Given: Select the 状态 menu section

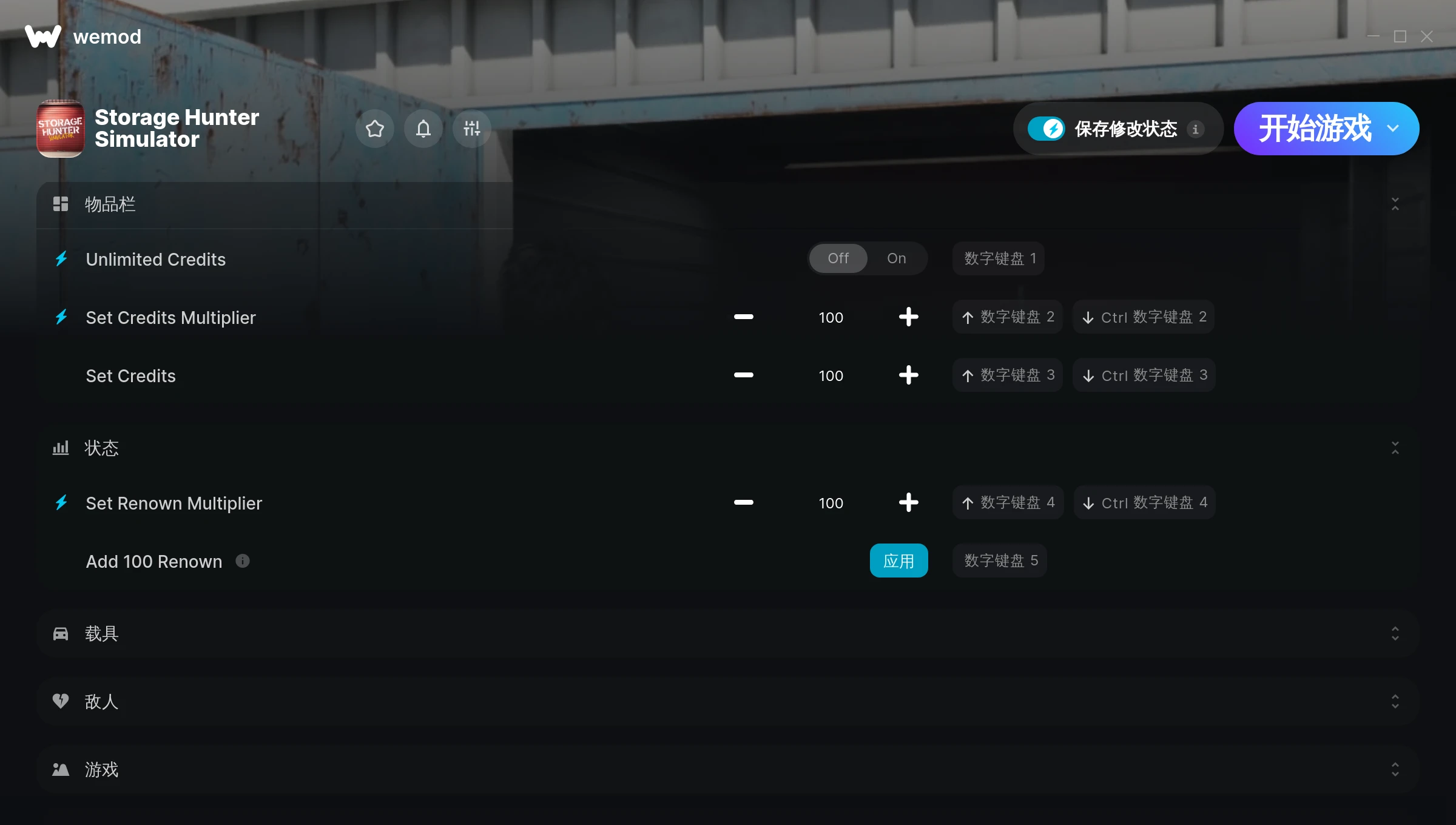Looking at the screenshot, I should (728, 448).
